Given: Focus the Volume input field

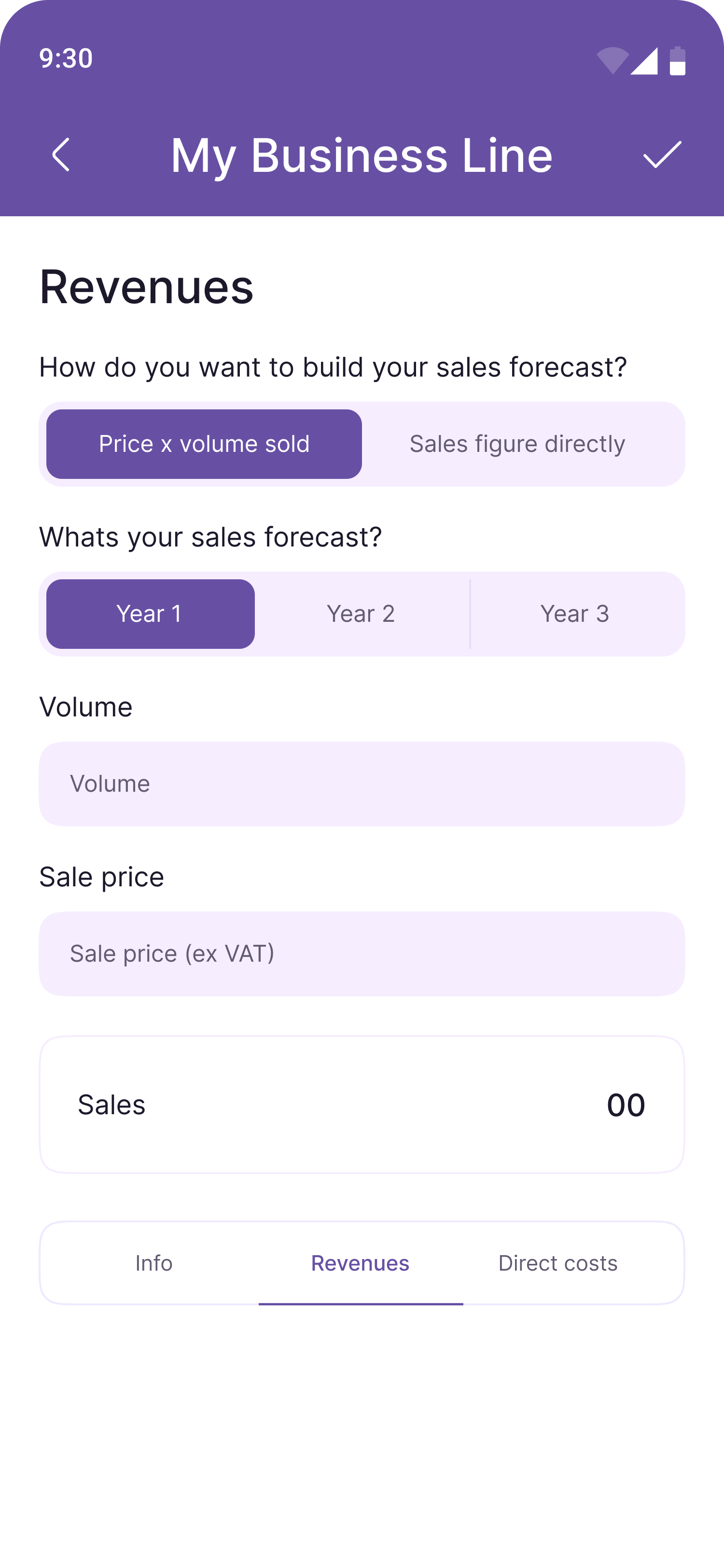Looking at the screenshot, I should [362, 784].
